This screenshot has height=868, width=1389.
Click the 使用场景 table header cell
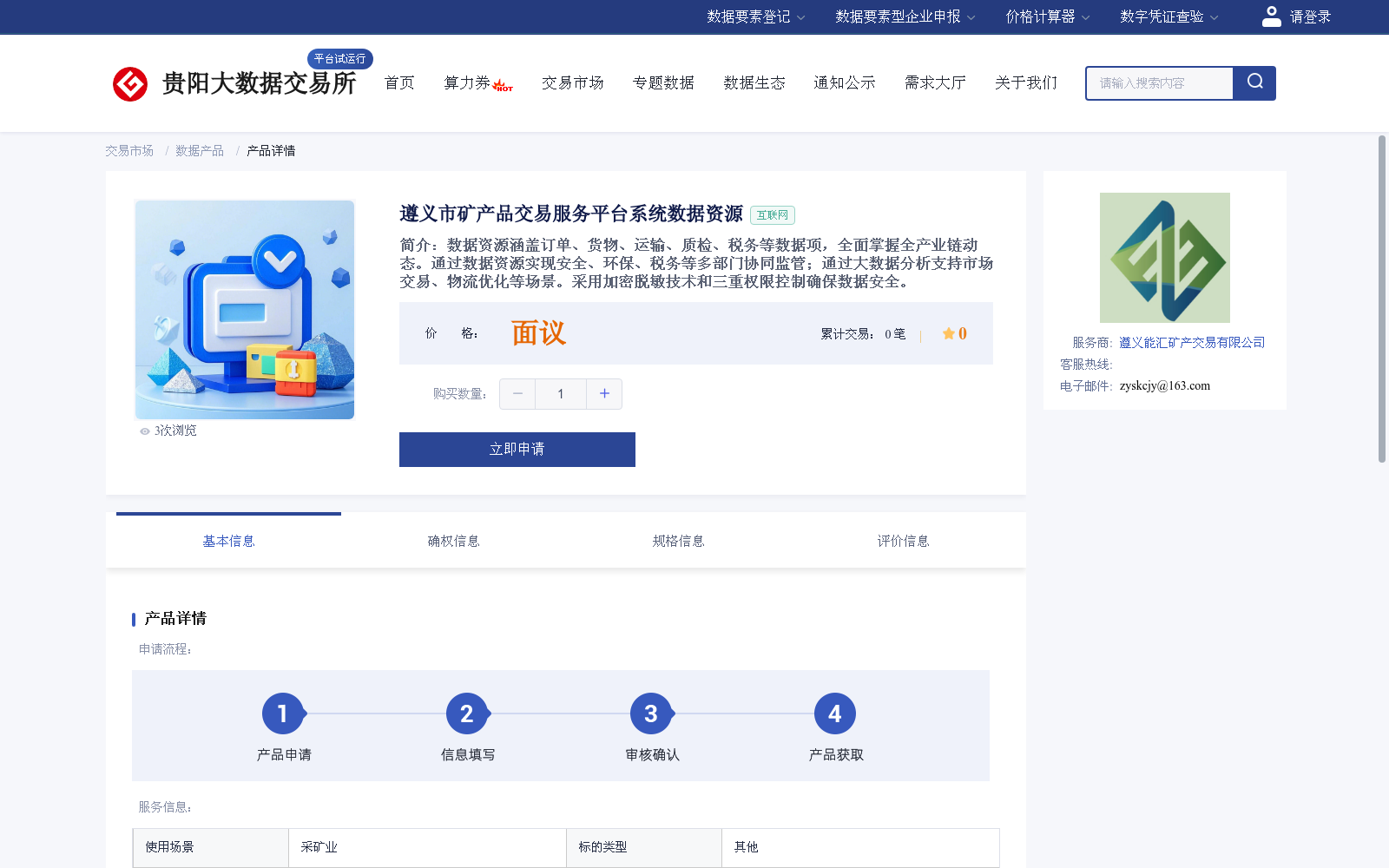click(211, 847)
